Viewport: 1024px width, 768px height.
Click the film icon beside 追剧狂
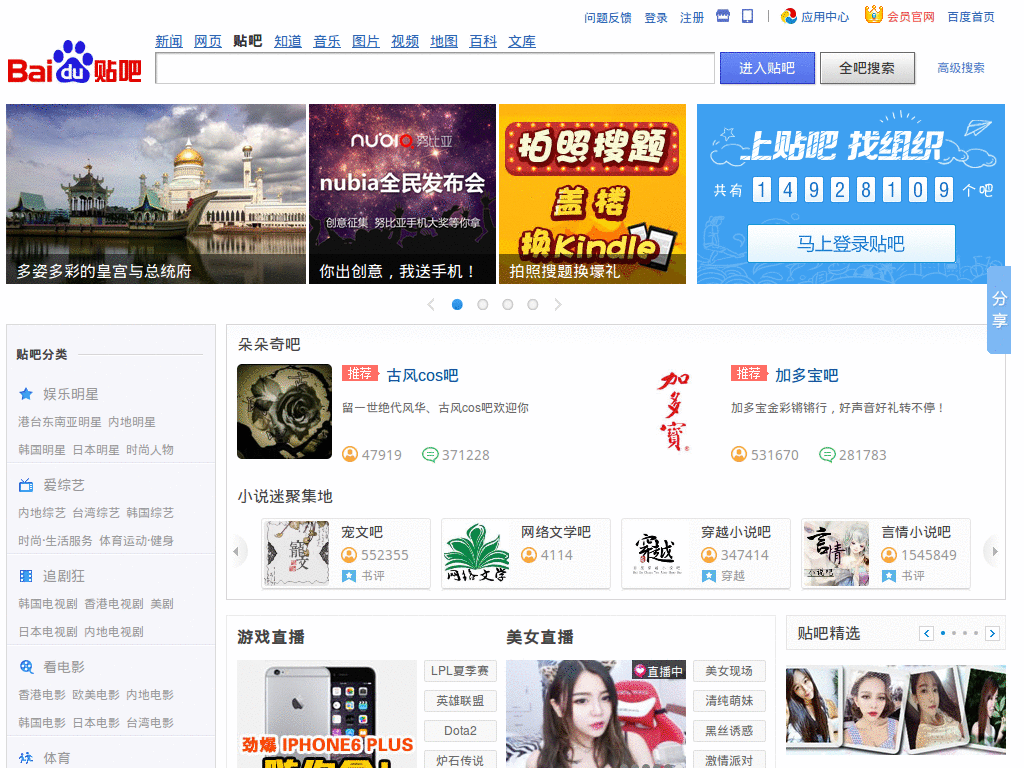pos(26,576)
